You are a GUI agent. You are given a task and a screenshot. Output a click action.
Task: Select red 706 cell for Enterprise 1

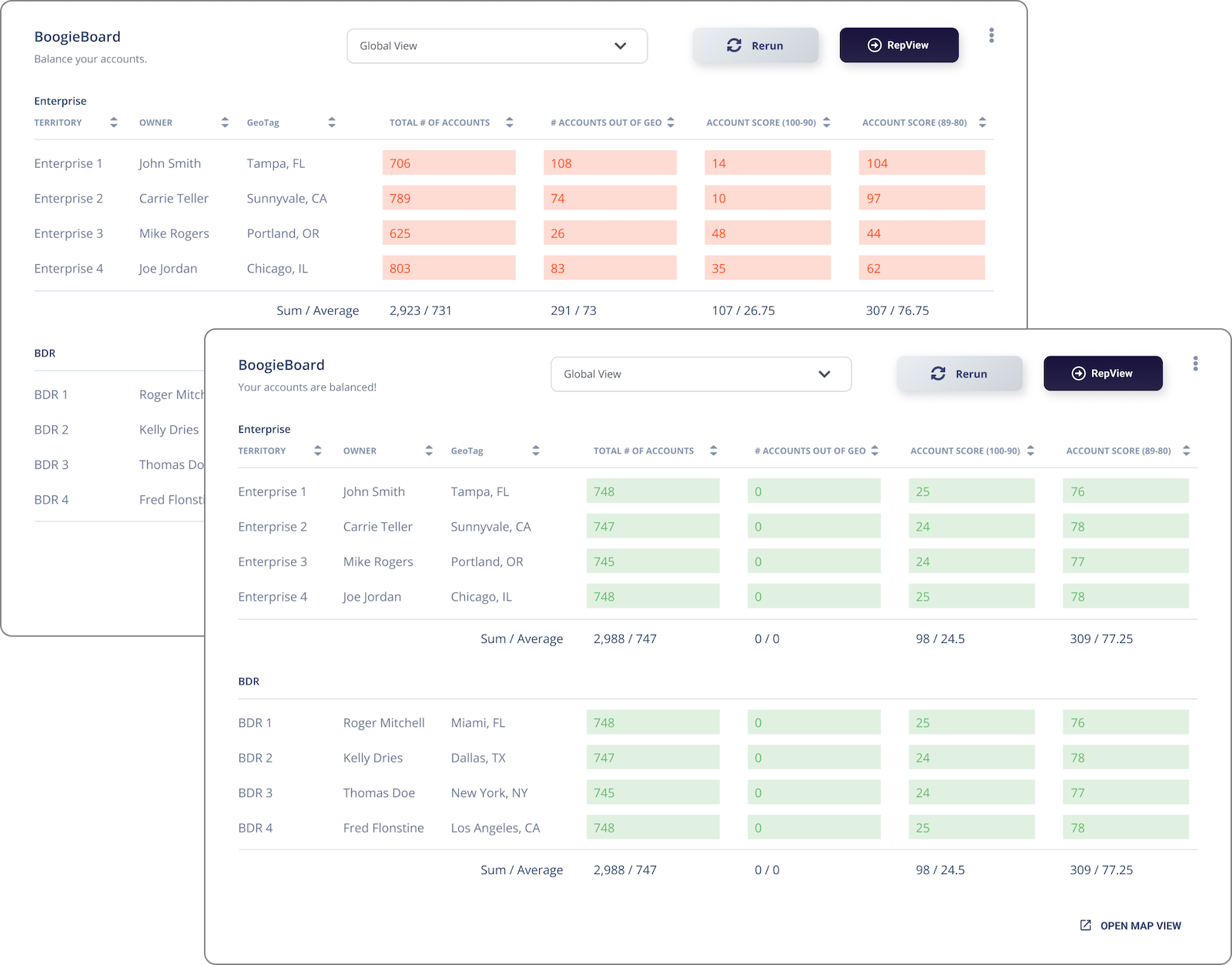coord(449,163)
